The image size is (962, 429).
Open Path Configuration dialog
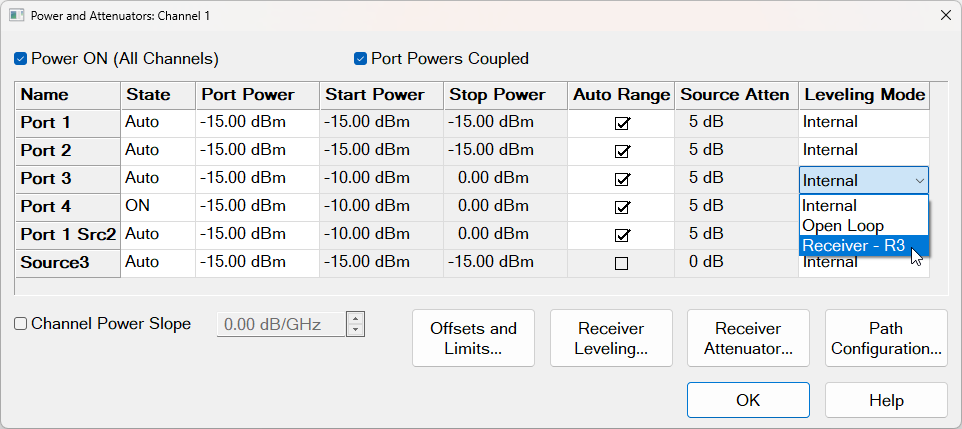(886, 338)
